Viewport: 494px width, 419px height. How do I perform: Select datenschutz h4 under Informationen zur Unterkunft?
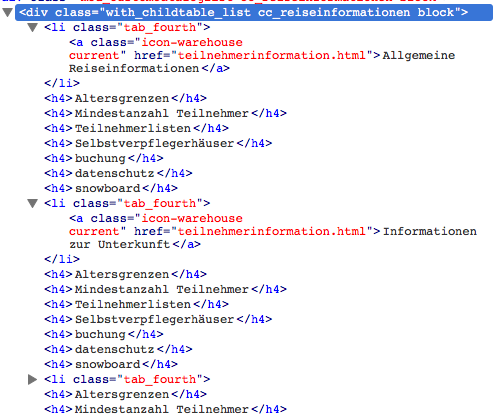tap(118, 349)
